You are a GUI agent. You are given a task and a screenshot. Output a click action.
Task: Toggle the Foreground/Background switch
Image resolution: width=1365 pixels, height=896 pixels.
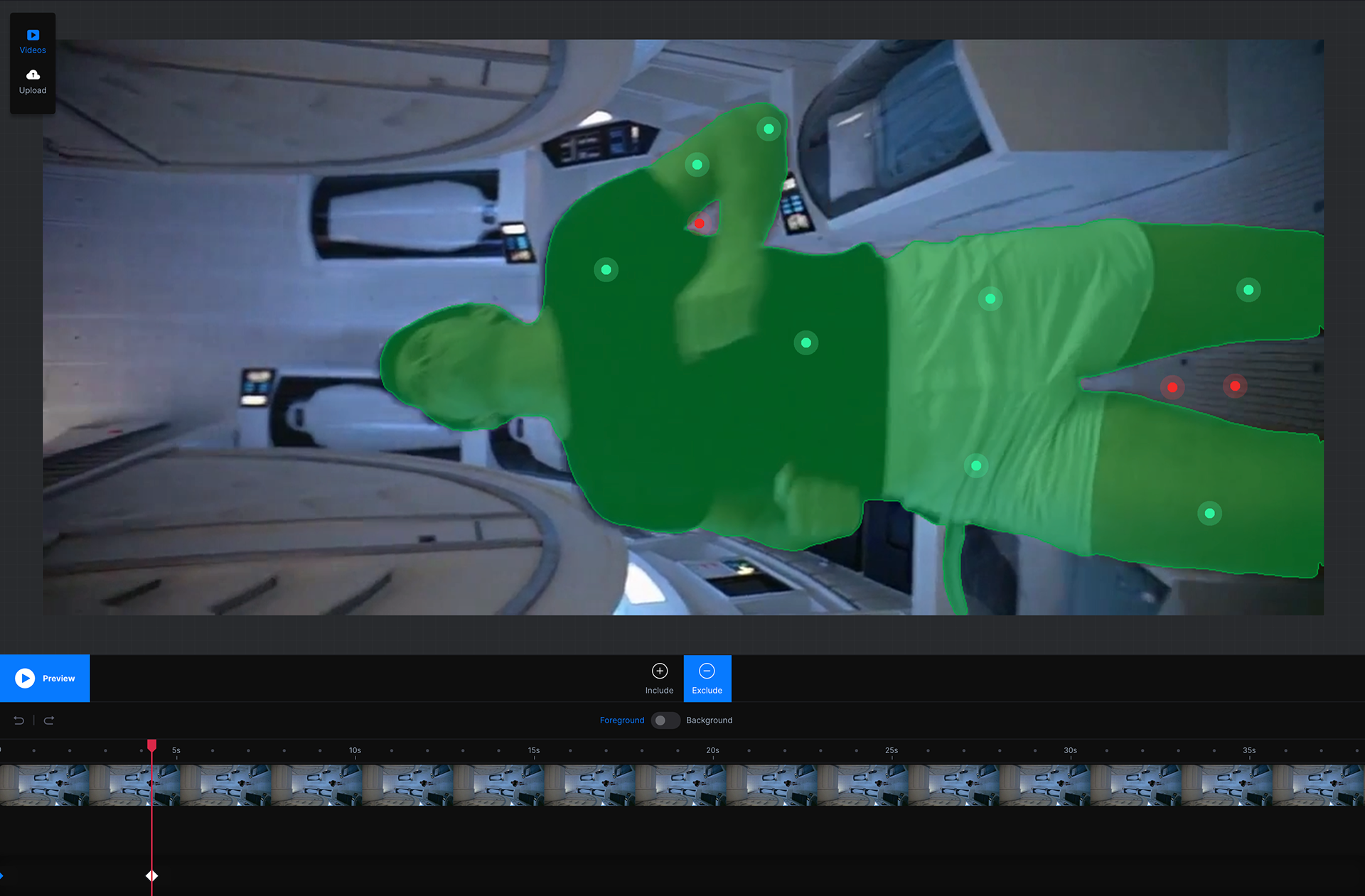665,720
